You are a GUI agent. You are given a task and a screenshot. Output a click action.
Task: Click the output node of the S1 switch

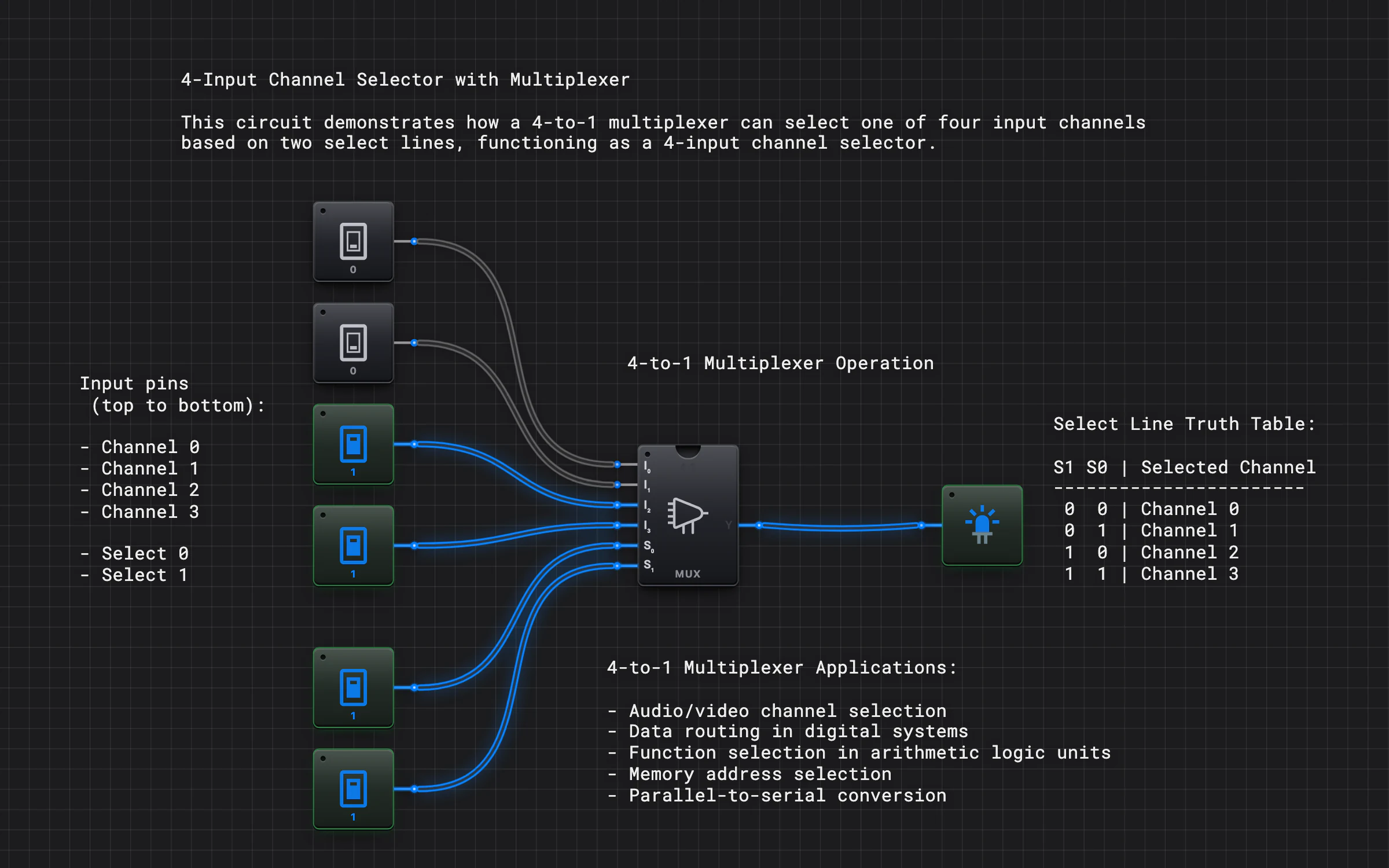[414, 789]
